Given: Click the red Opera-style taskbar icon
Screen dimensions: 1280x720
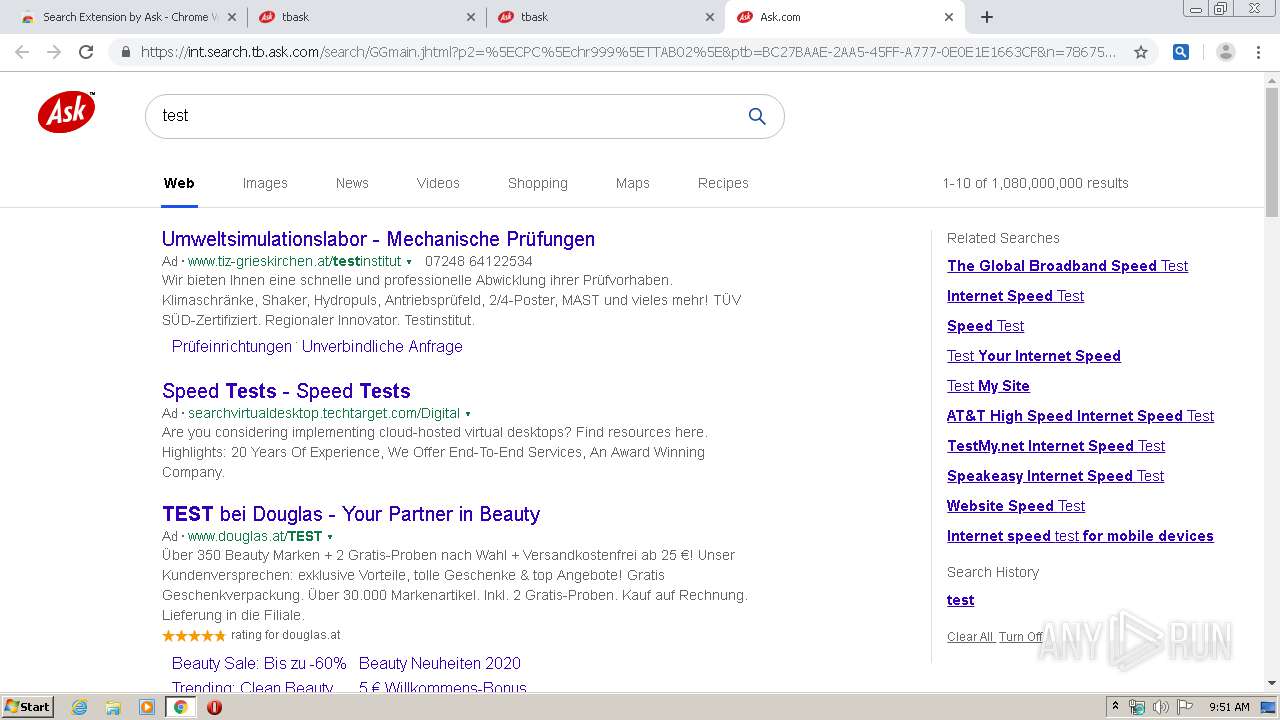Looking at the screenshot, I should [214, 707].
